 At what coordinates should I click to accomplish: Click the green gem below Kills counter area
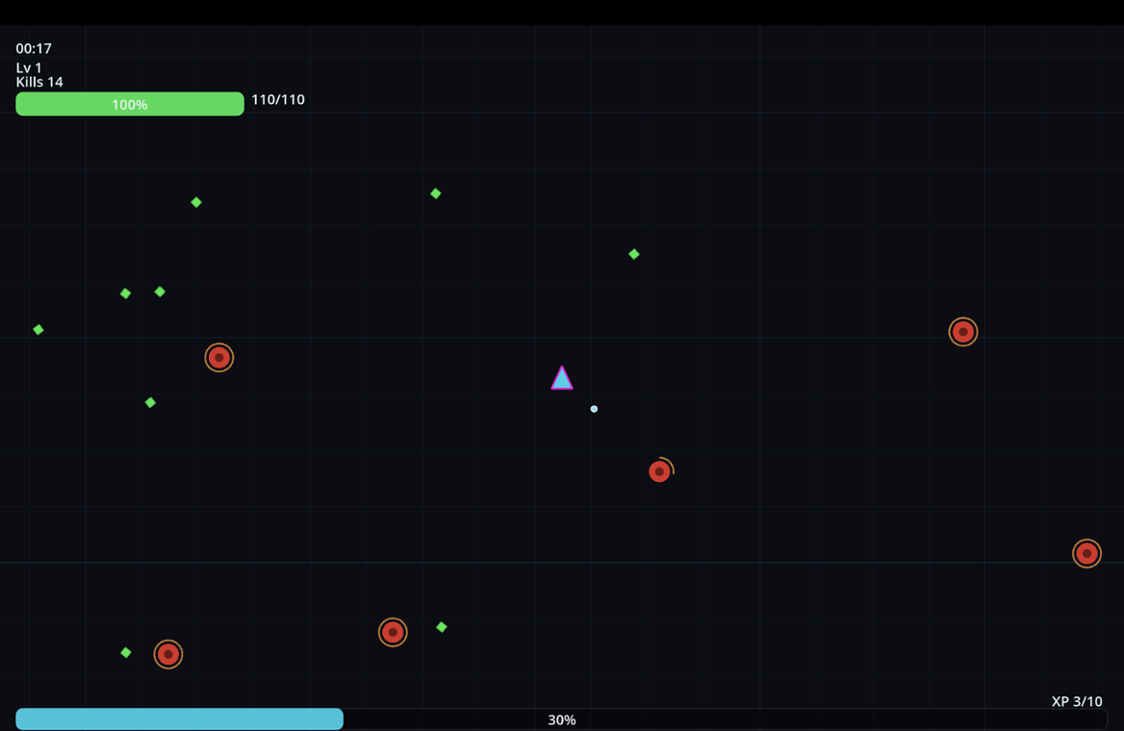pos(196,202)
